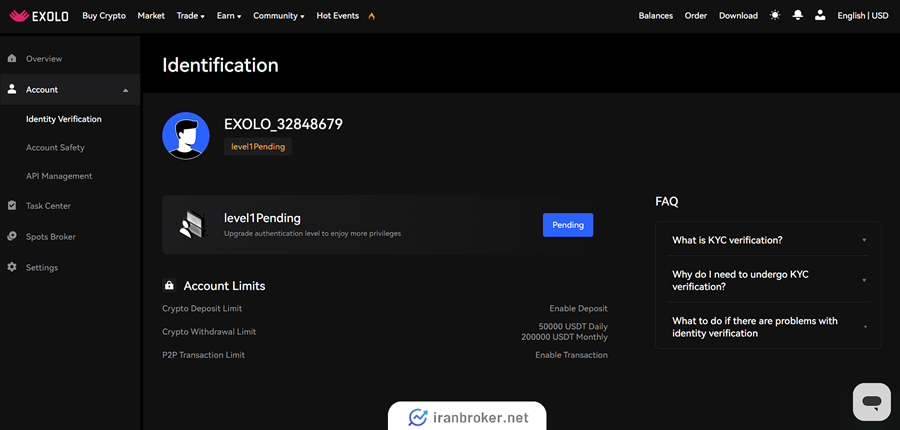The width and height of the screenshot is (900, 430).
Task: Open the Community dropdown menu
Action: pyautogui.click(x=279, y=16)
